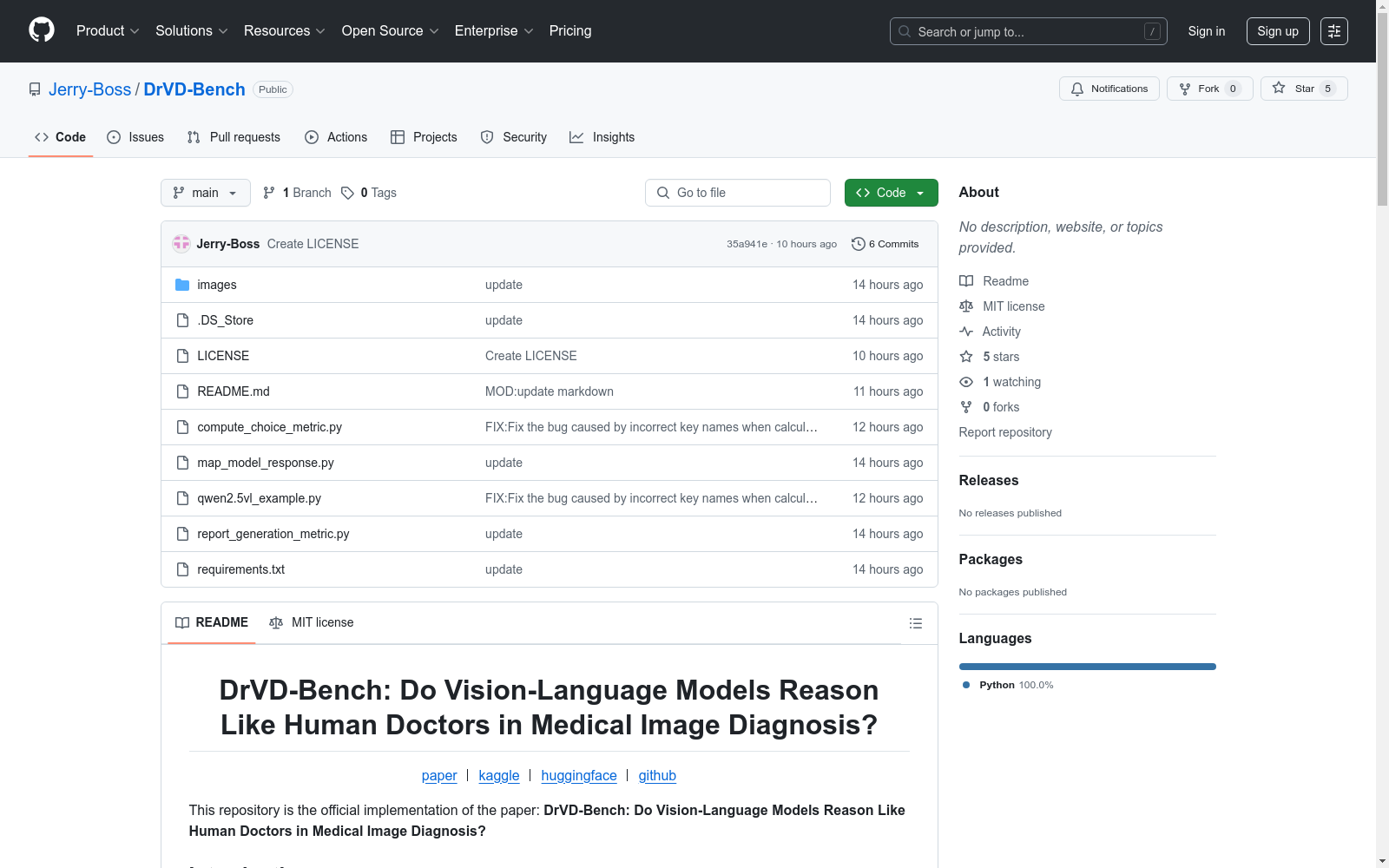
Task: Switch to MIT license tab
Action: point(312,622)
